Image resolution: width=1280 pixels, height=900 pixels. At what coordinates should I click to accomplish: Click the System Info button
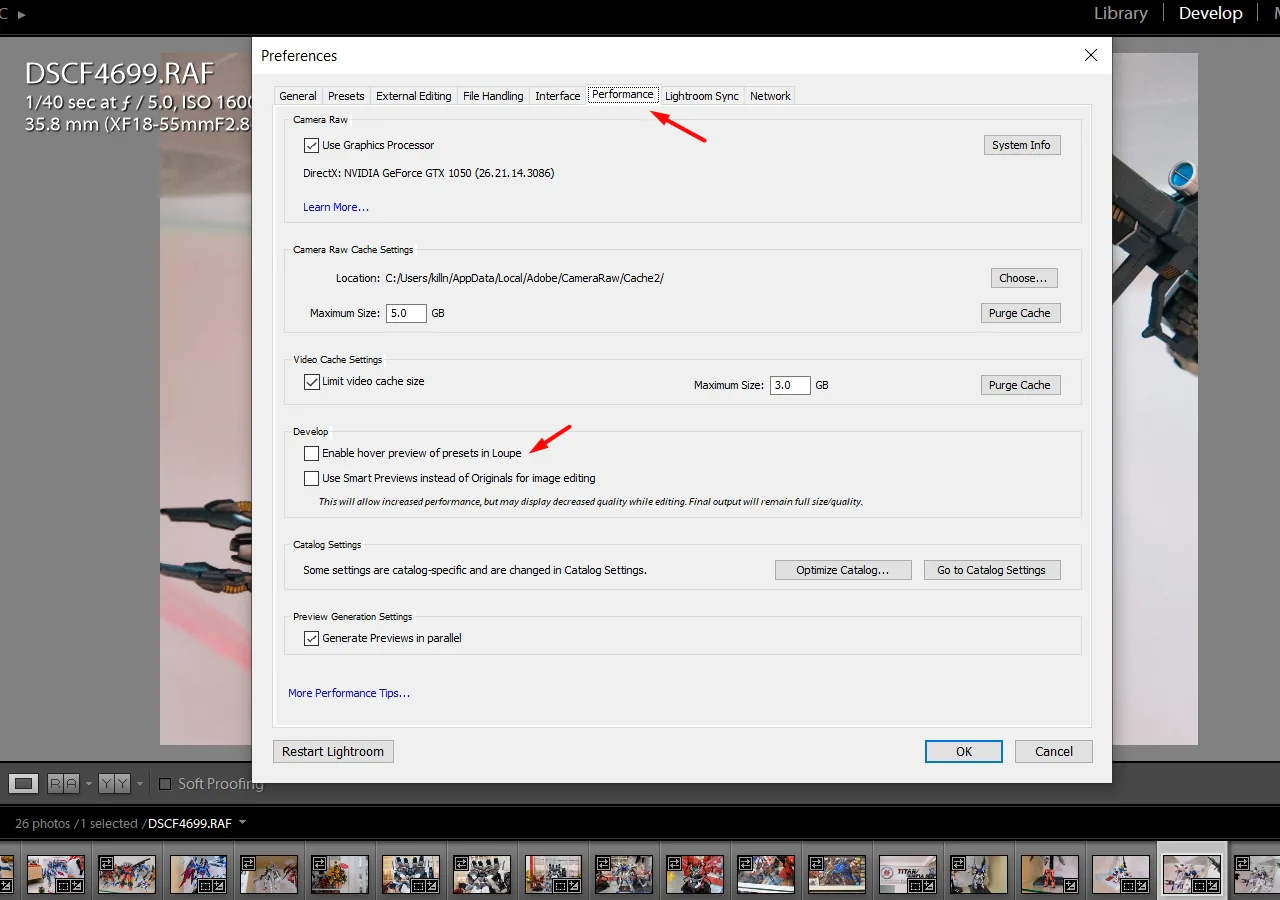pos(1021,145)
